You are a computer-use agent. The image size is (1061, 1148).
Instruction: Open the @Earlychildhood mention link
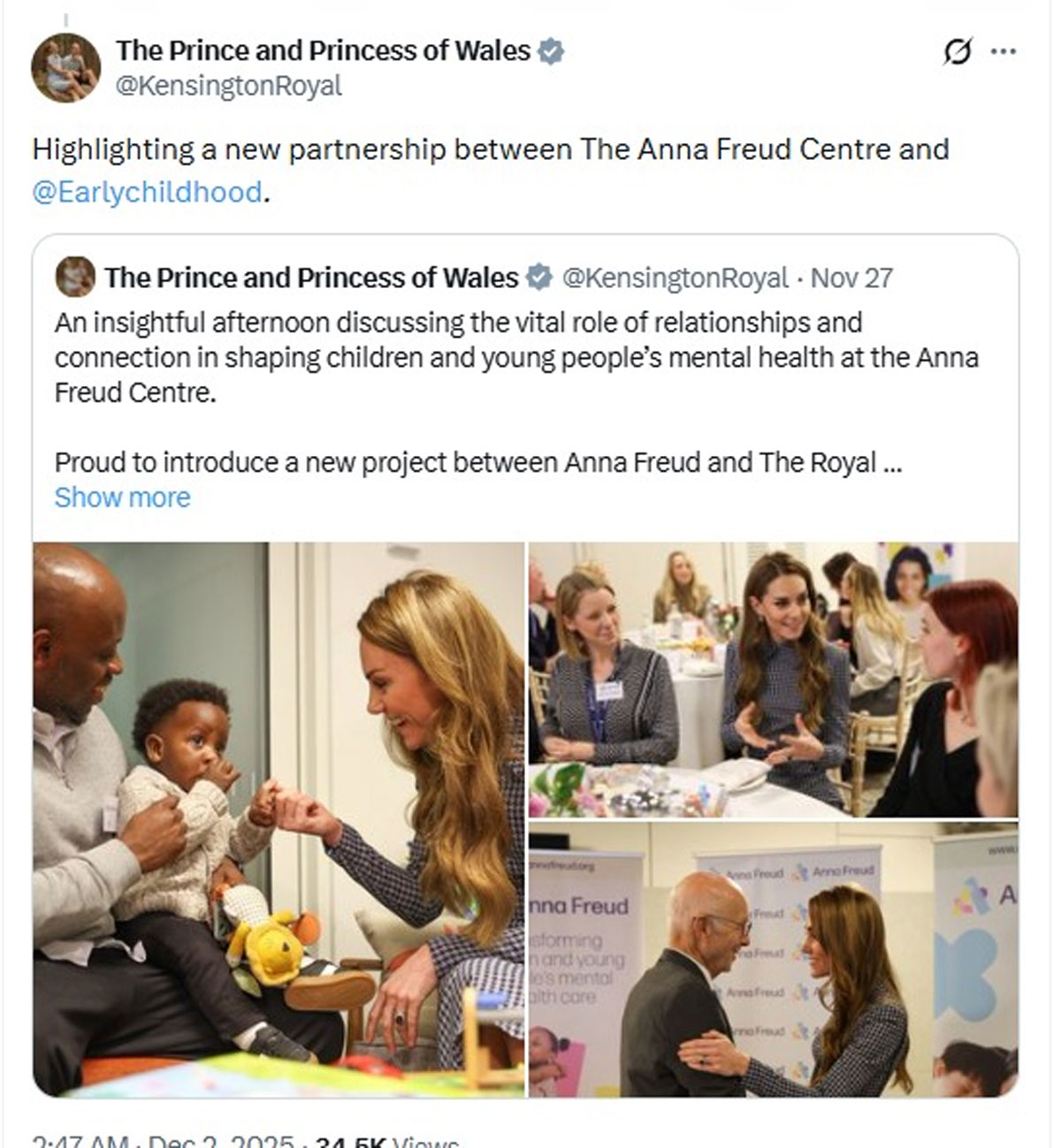(x=147, y=192)
